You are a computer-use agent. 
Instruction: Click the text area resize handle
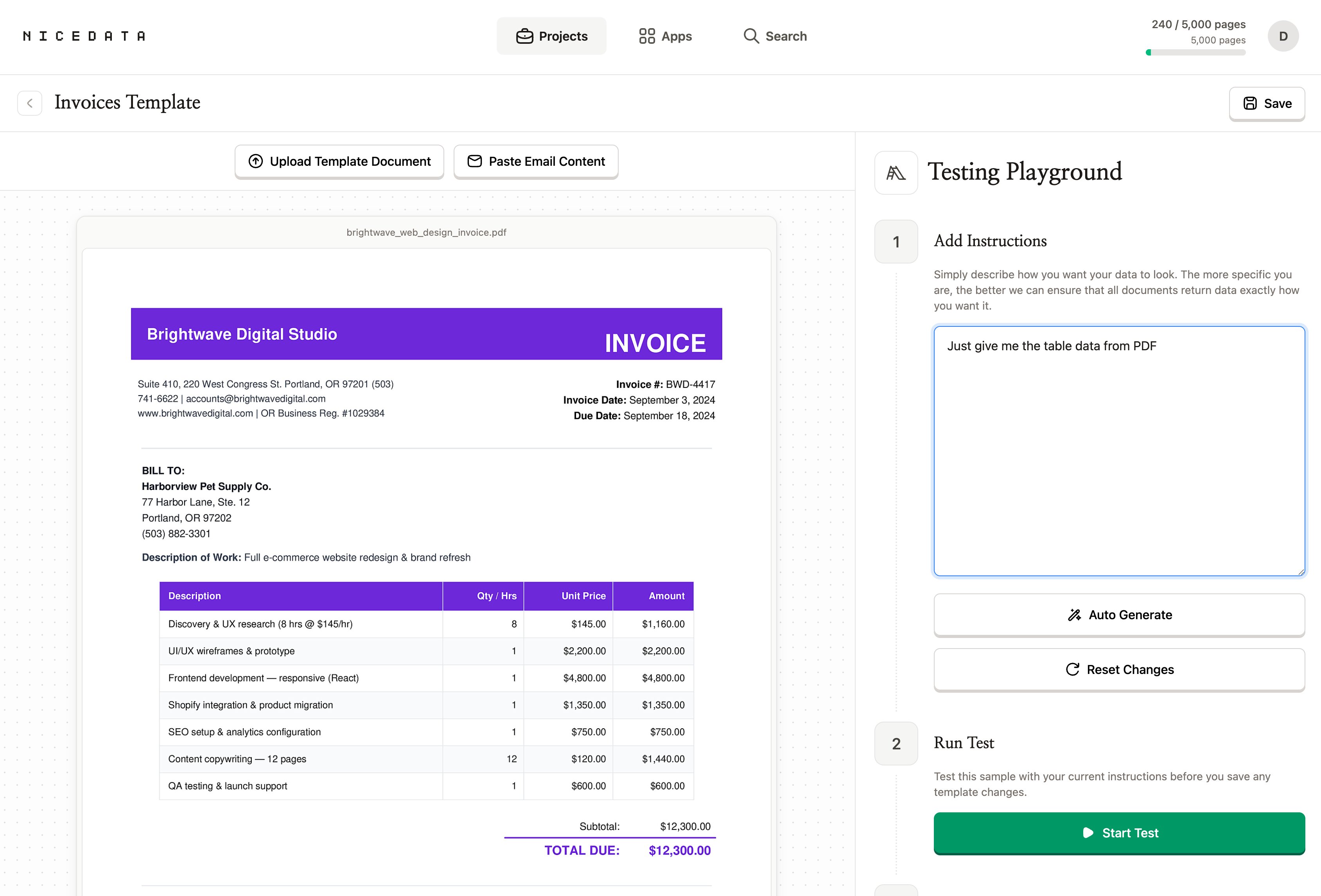(1301, 572)
